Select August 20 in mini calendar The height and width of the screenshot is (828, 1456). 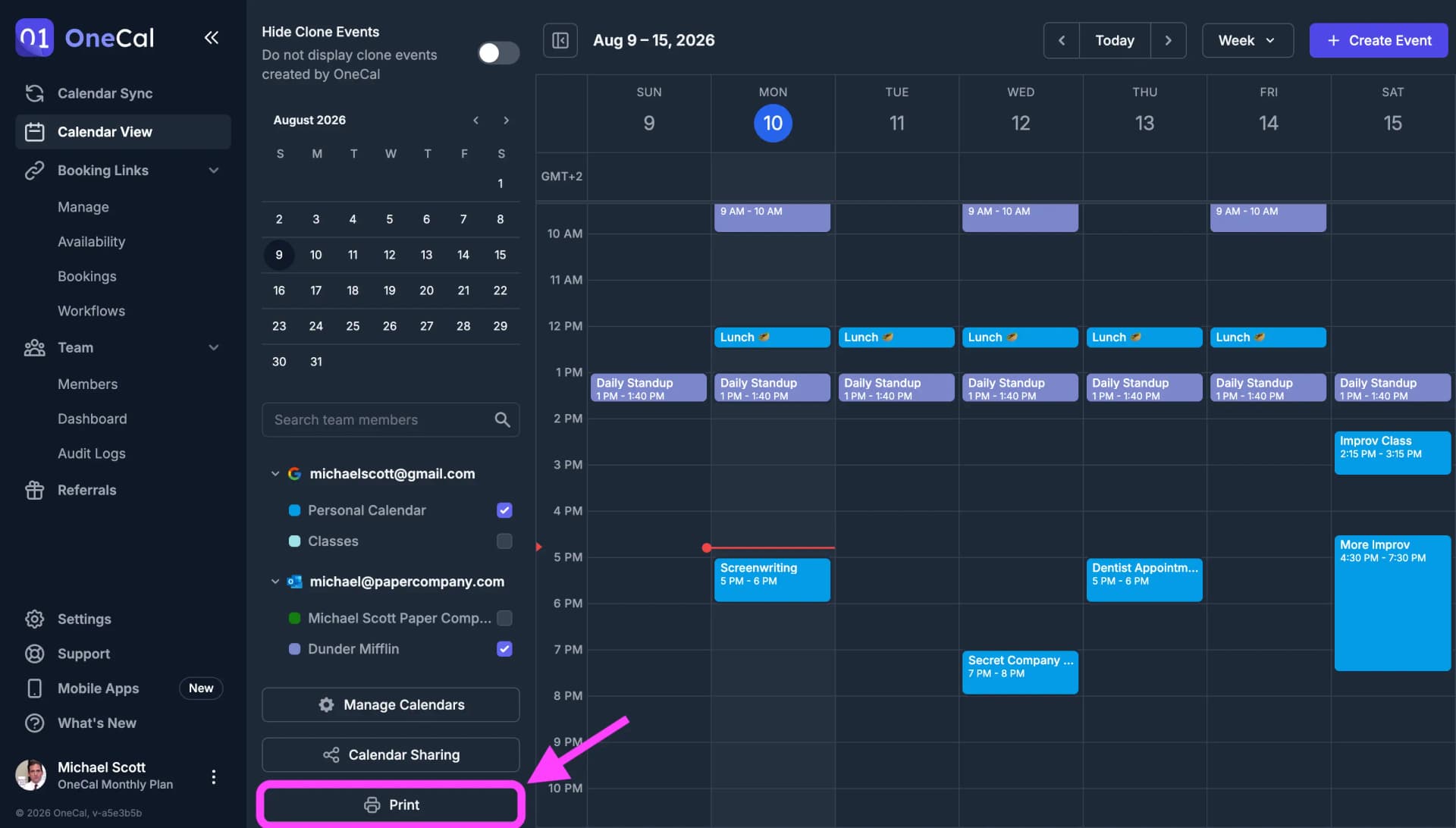click(x=427, y=290)
